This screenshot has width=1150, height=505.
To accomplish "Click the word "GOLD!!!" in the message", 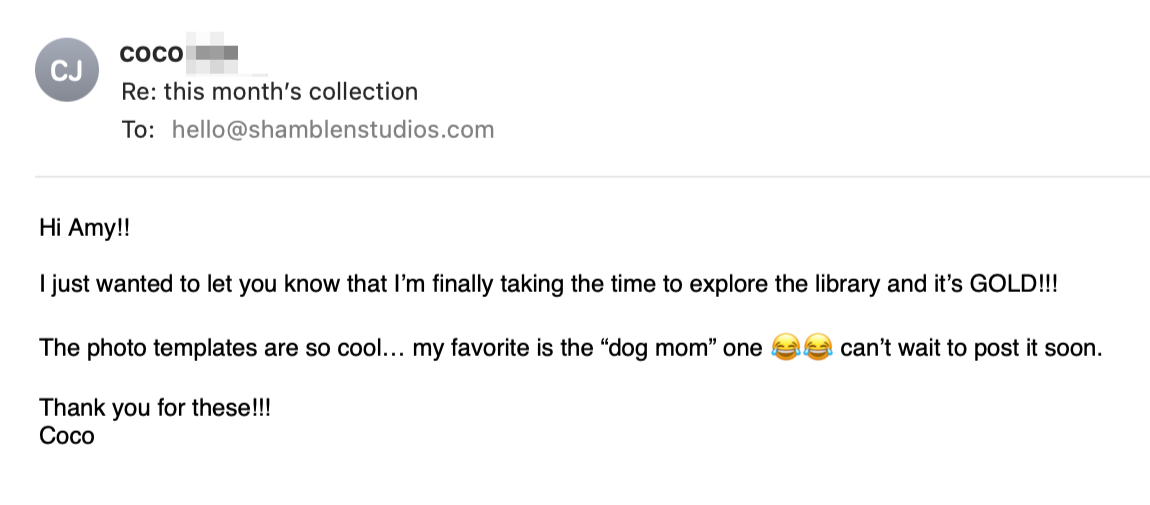I will pos(1013,284).
